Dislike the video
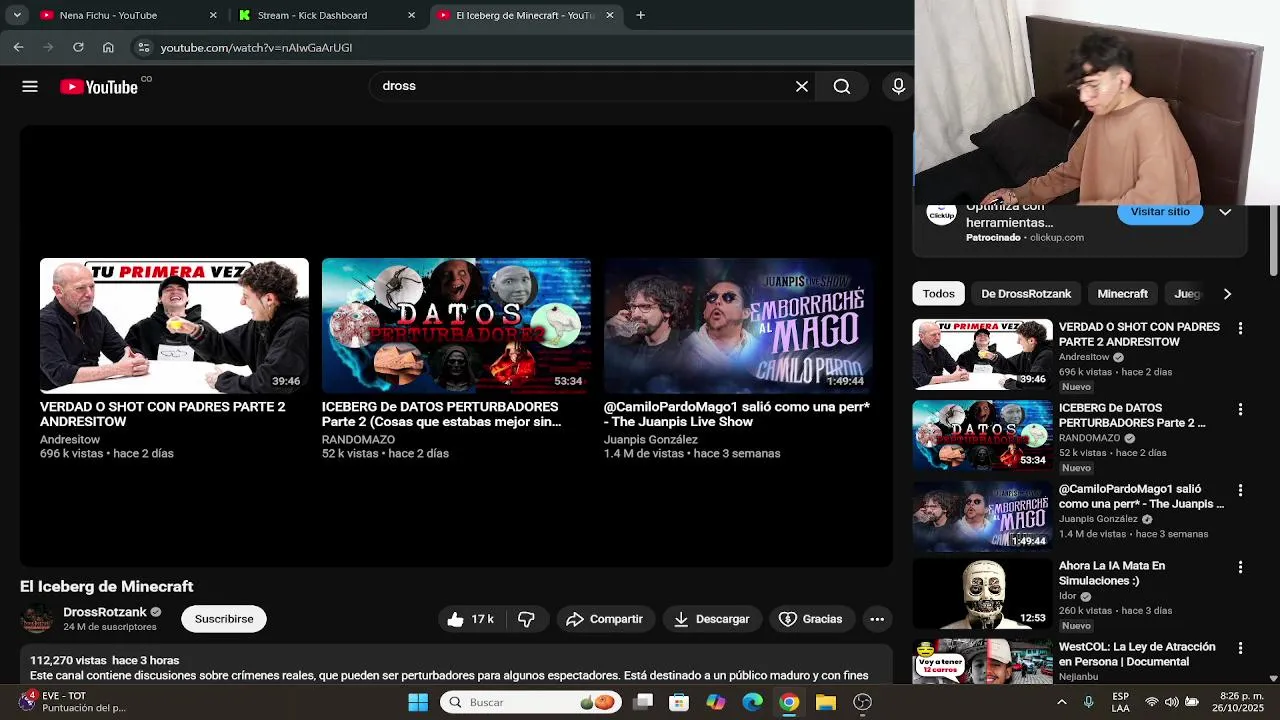Viewport: 1280px width, 720px height. pos(526,619)
